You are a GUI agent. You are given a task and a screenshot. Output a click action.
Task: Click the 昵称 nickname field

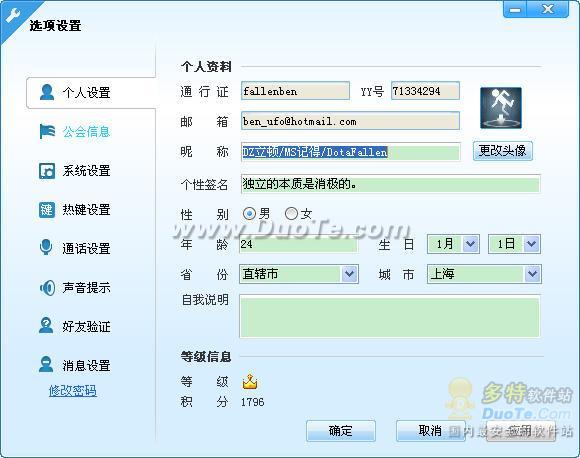coord(351,152)
